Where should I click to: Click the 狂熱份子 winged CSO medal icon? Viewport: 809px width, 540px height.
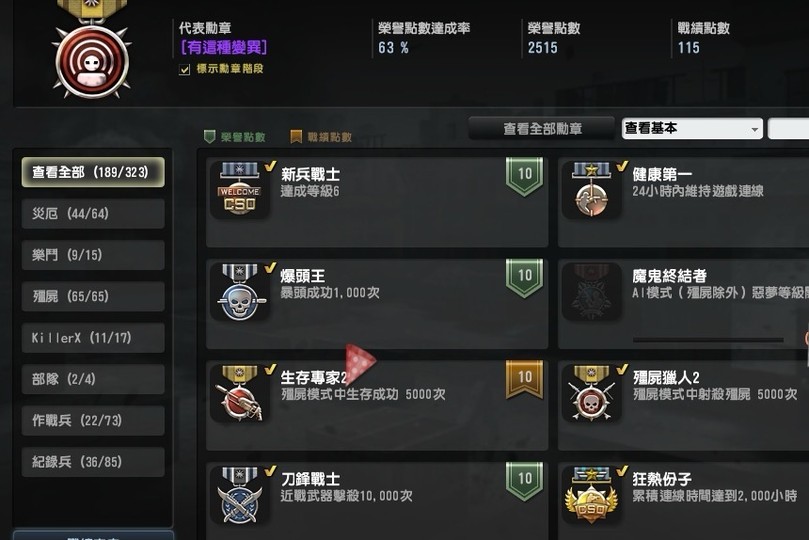click(592, 495)
